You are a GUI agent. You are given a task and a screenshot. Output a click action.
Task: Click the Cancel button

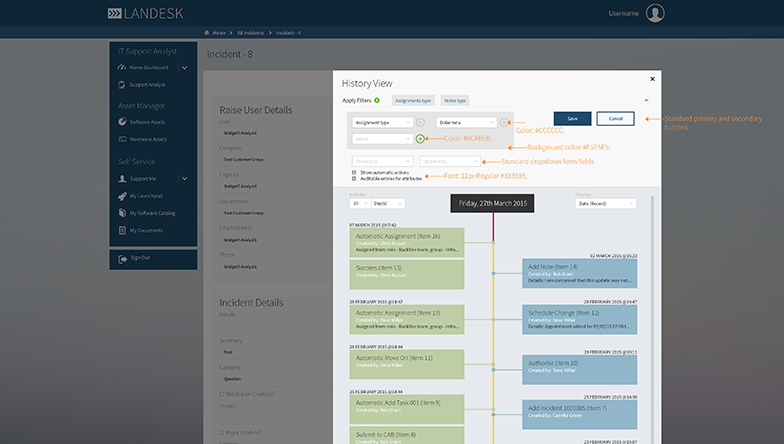pos(615,118)
